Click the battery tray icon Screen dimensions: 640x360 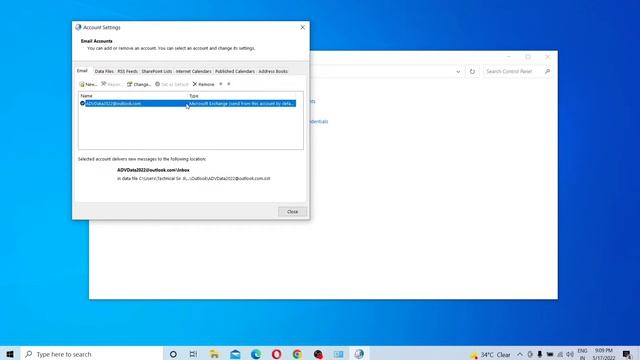click(550, 354)
